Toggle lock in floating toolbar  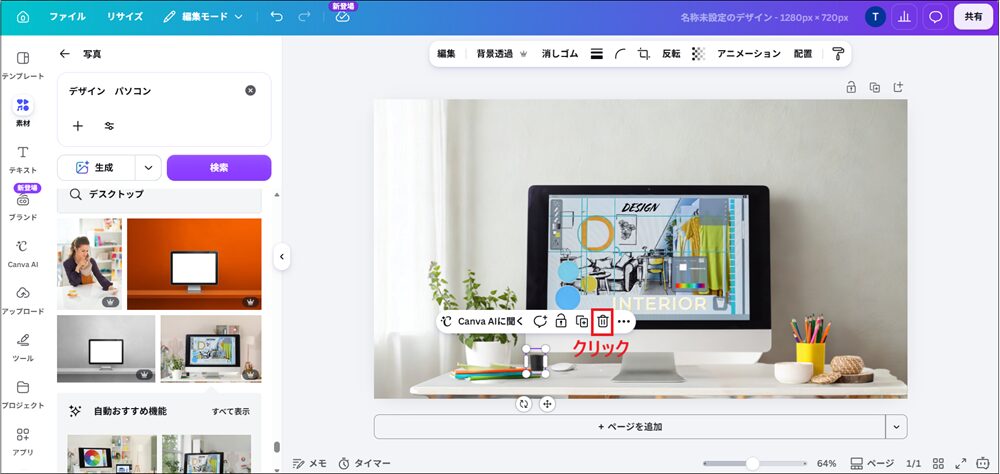[561, 322]
